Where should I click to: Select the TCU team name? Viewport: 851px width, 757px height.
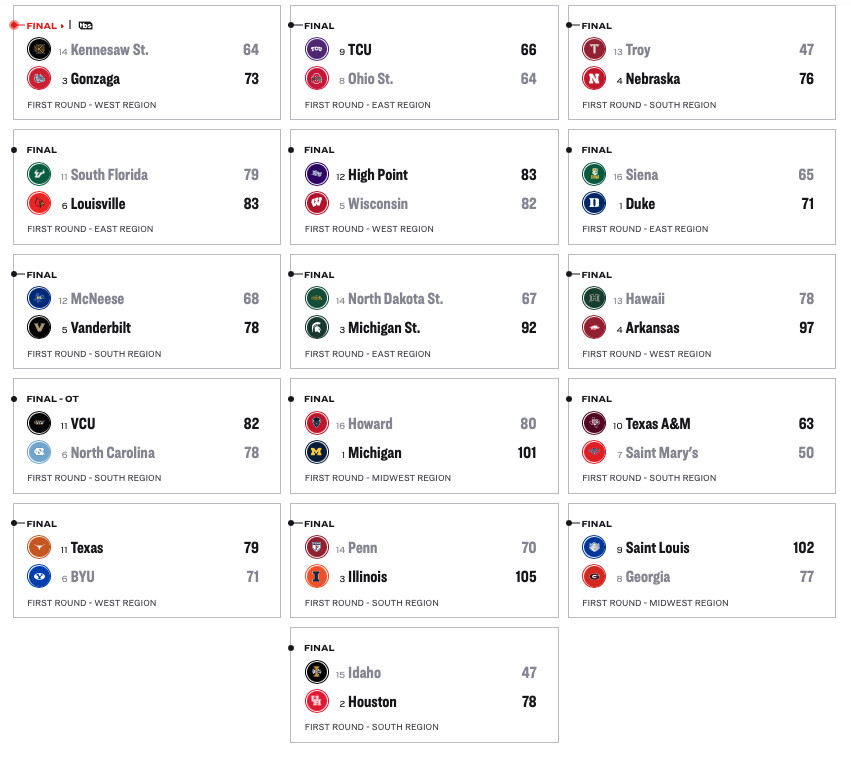[x=359, y=50]
